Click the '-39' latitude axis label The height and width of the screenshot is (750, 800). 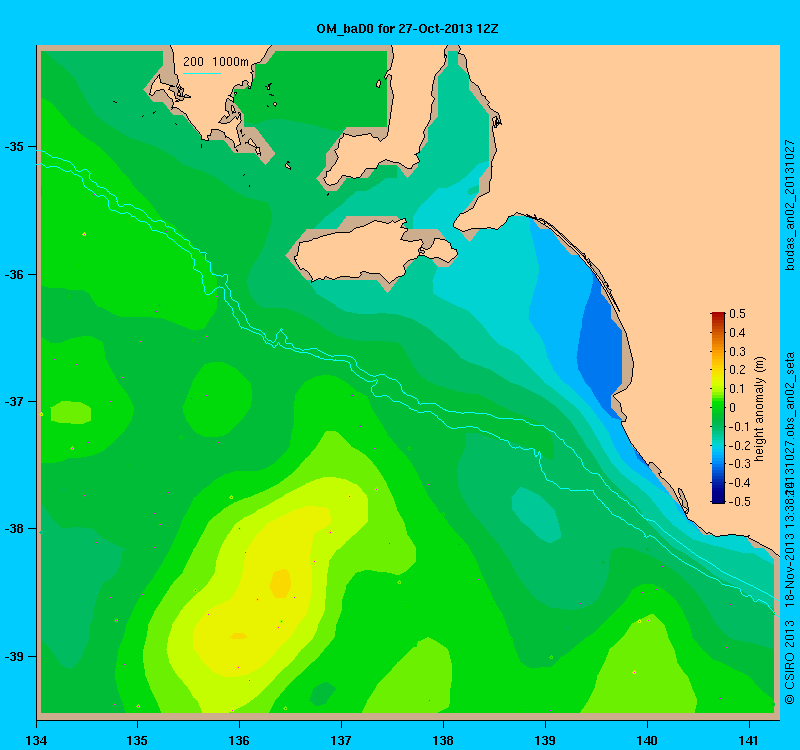[14, 656]
